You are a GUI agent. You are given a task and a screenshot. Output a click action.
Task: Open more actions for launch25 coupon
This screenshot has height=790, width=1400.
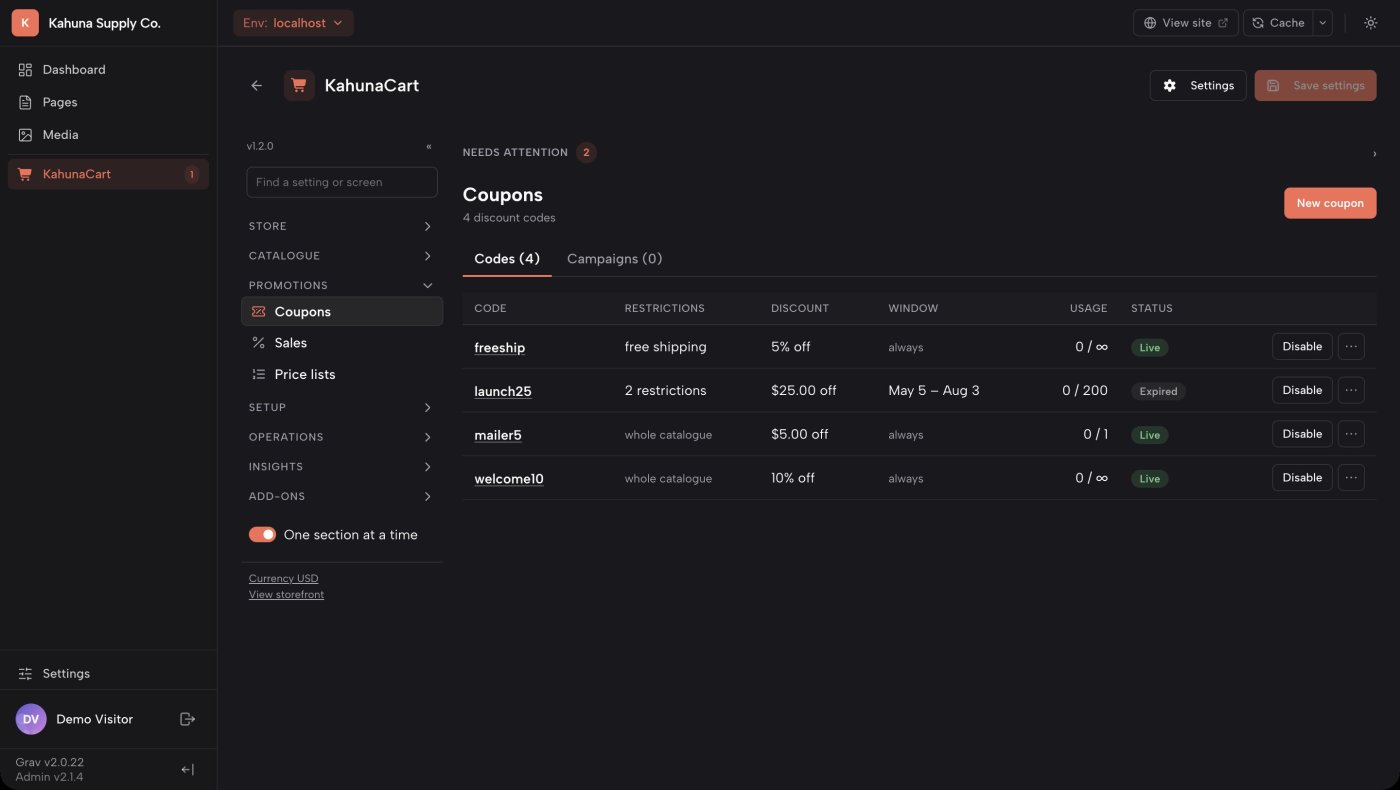tap(1351, 390)
